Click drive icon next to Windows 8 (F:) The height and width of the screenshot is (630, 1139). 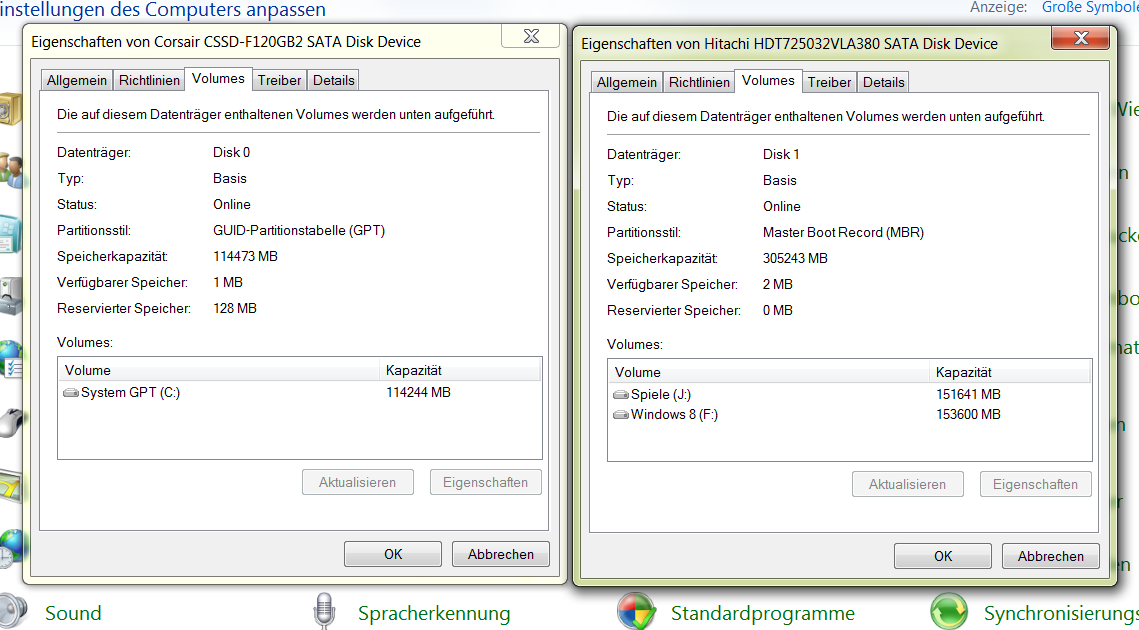click(620, 415)
